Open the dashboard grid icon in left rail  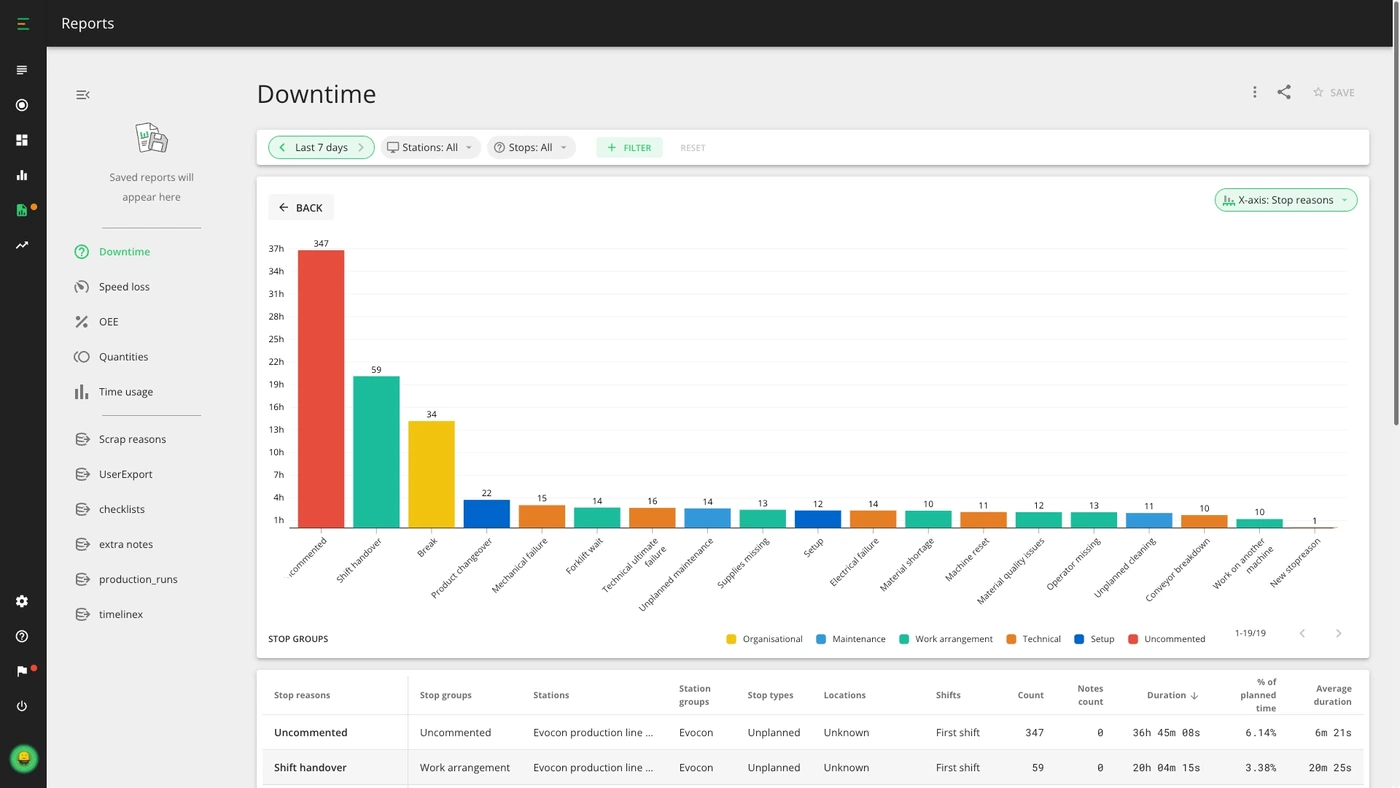click(x=22, y=140)
